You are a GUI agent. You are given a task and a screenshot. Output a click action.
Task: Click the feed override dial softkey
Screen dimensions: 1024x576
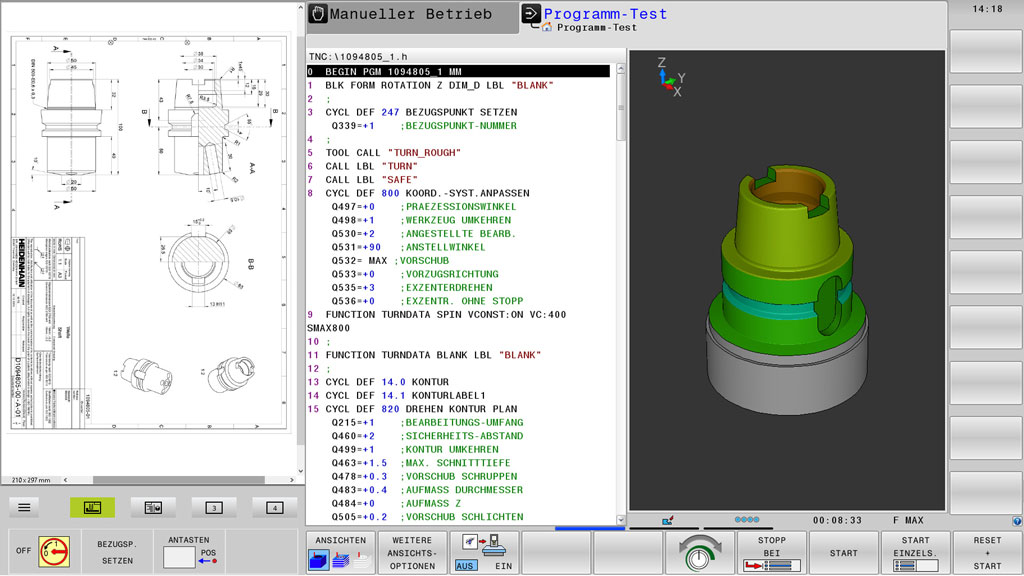click(699, 552)
